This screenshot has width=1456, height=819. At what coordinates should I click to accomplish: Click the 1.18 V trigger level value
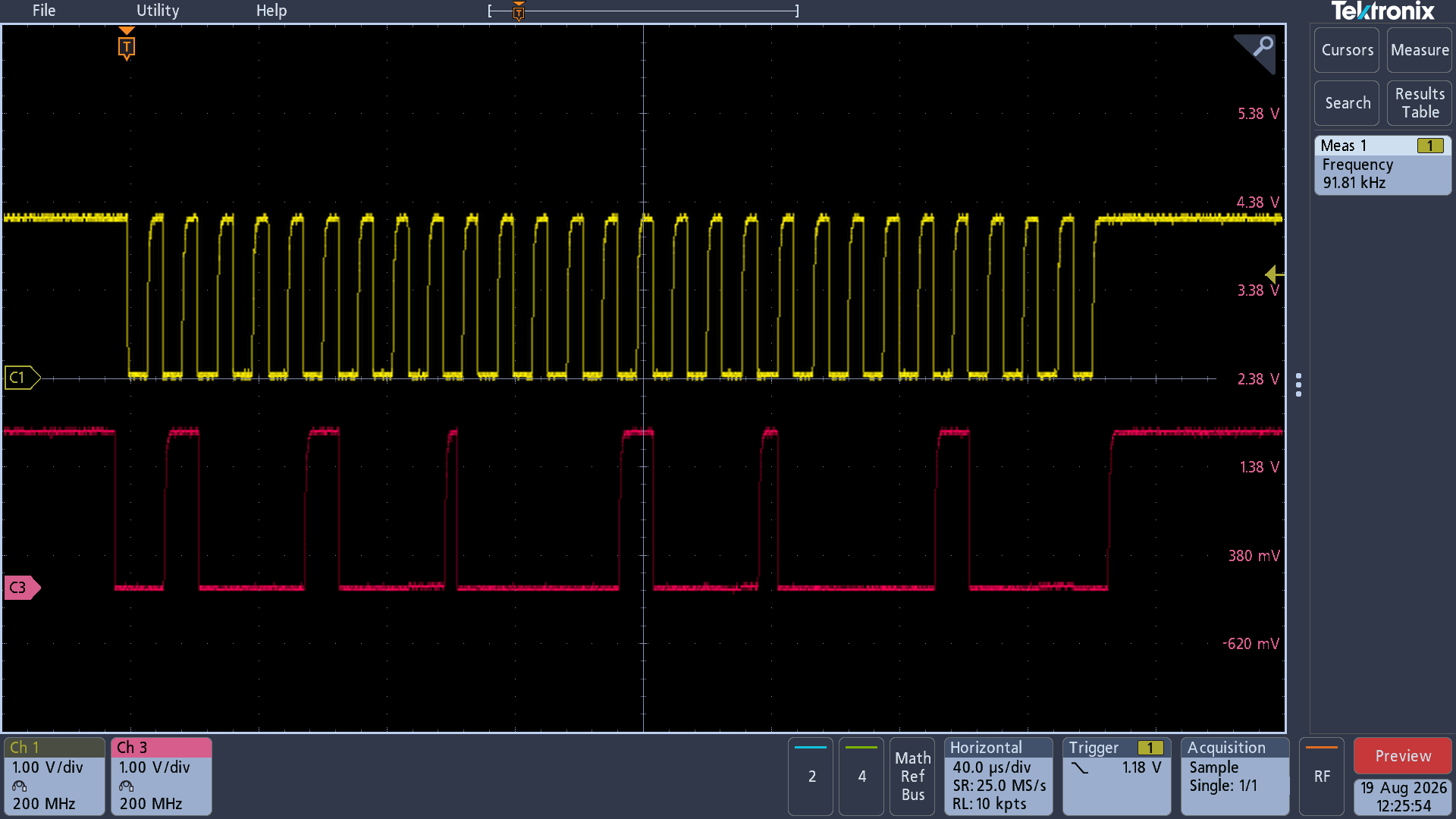(1142, 767)
